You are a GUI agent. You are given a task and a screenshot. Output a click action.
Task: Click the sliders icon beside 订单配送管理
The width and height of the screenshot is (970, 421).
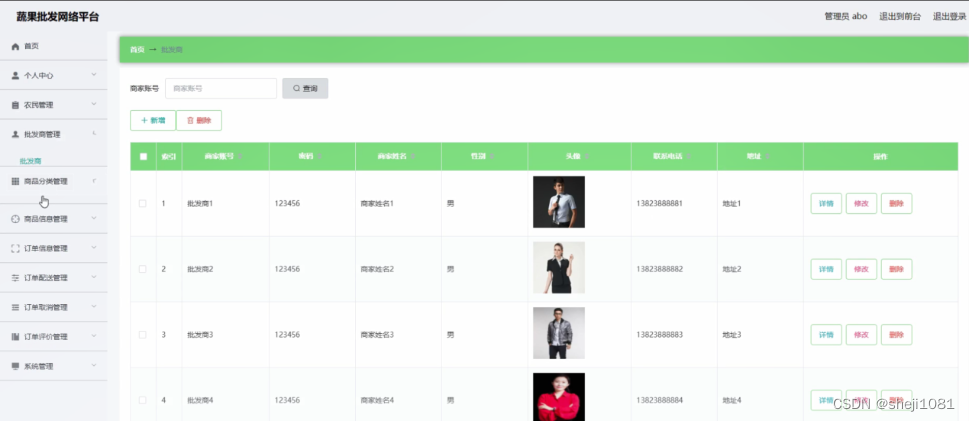click(x=15, y=278)
